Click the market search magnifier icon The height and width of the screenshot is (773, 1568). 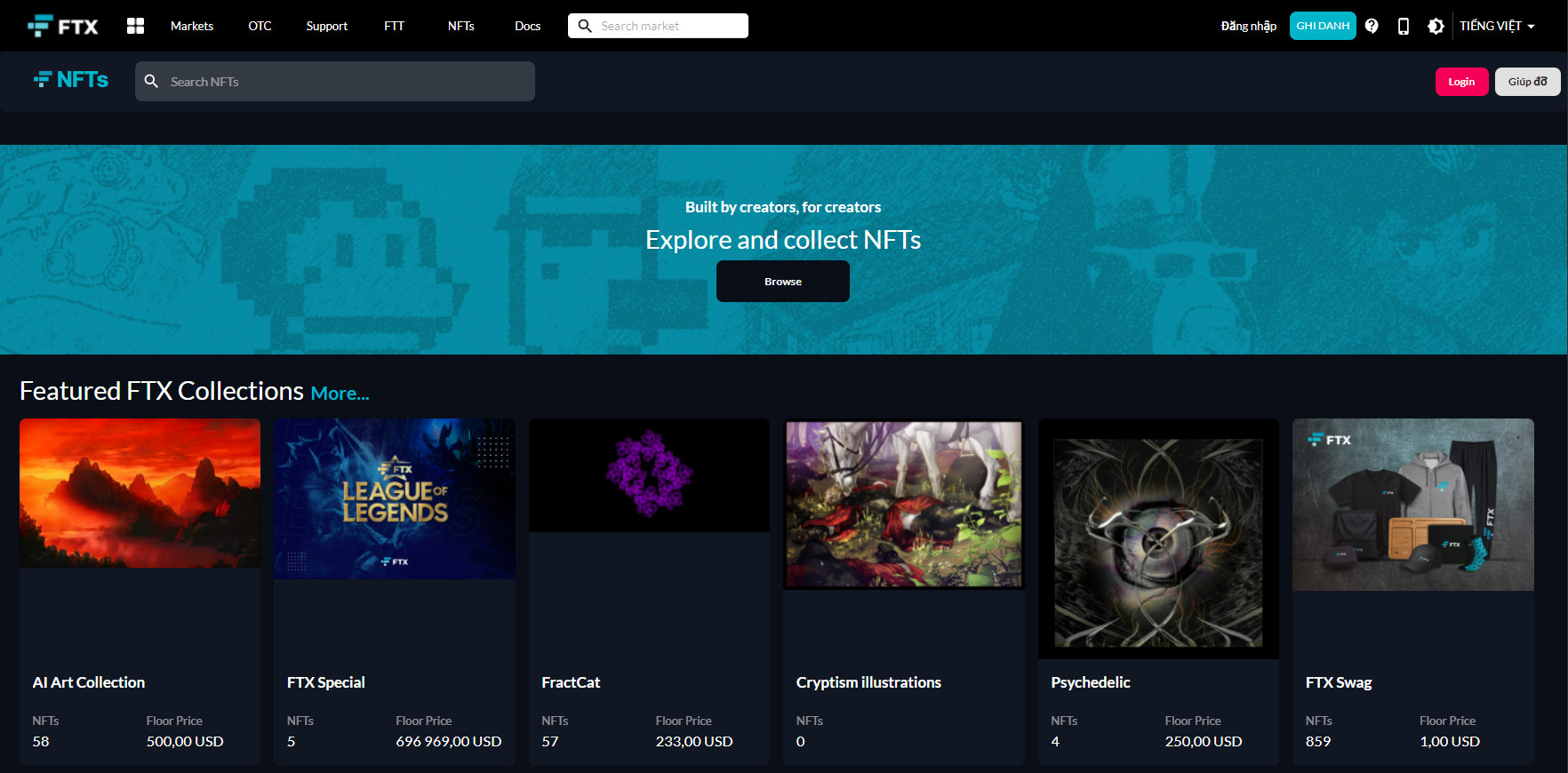[x=585, y=26]
